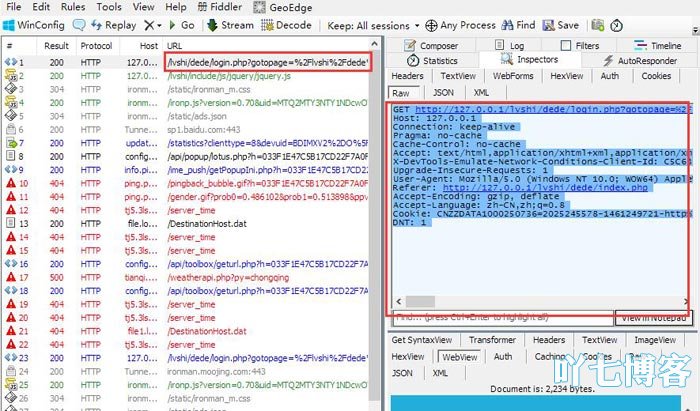Screen dimensions: 700x411
Task: Open request WebForms inspector tab
Action: (x=513, y=76)
